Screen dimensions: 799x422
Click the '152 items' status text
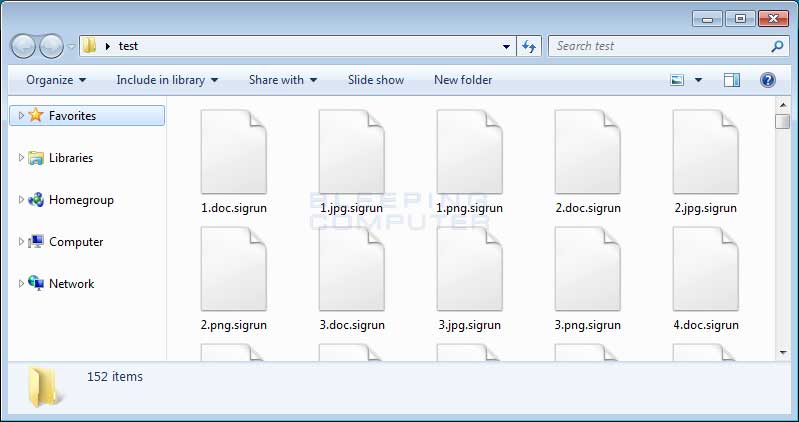[115, 377]
